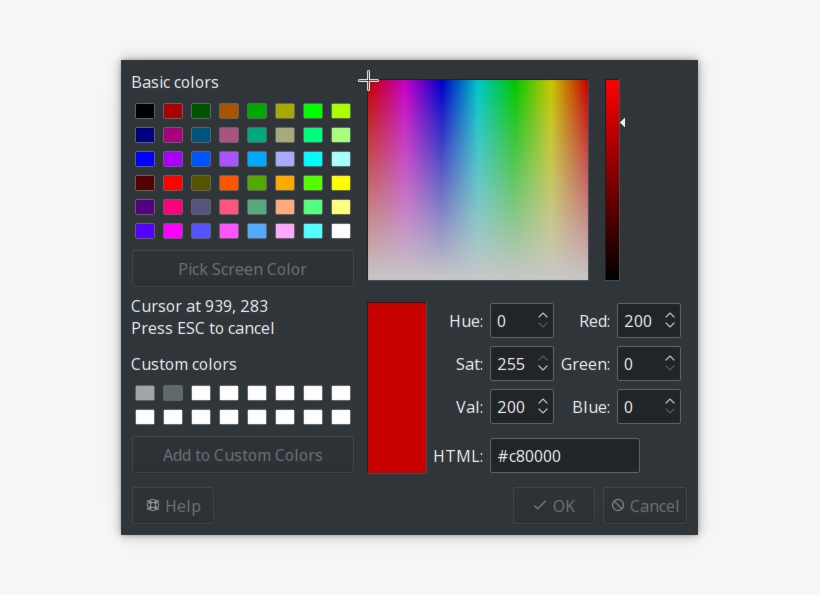820x595 pixels.
Task: Increase Red using its up arrow
Action: [x=670, y=314]
